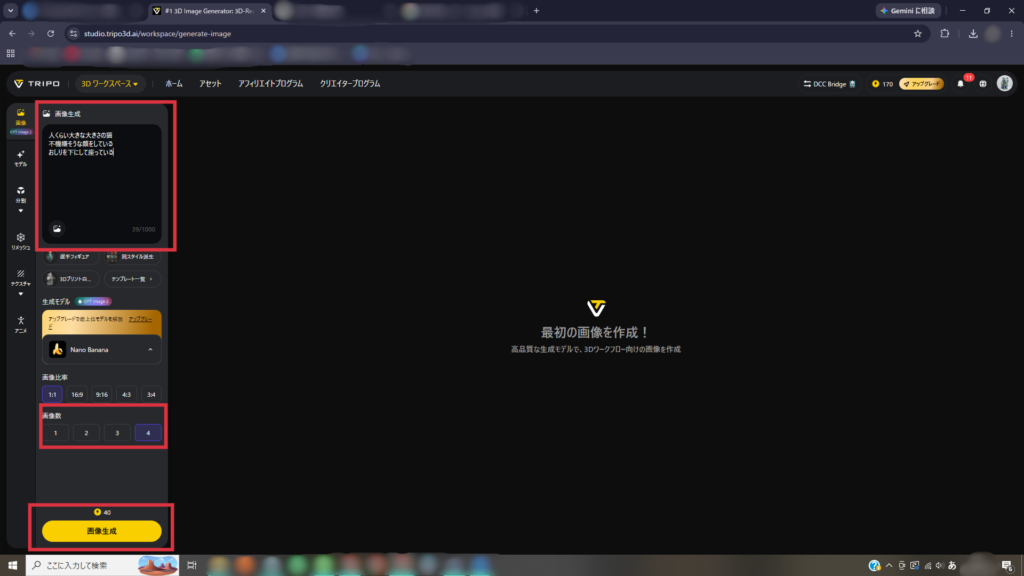Click the image upload icon in prompt box
The height and width of the screenshot is (576, 1024).
point(57,229)
